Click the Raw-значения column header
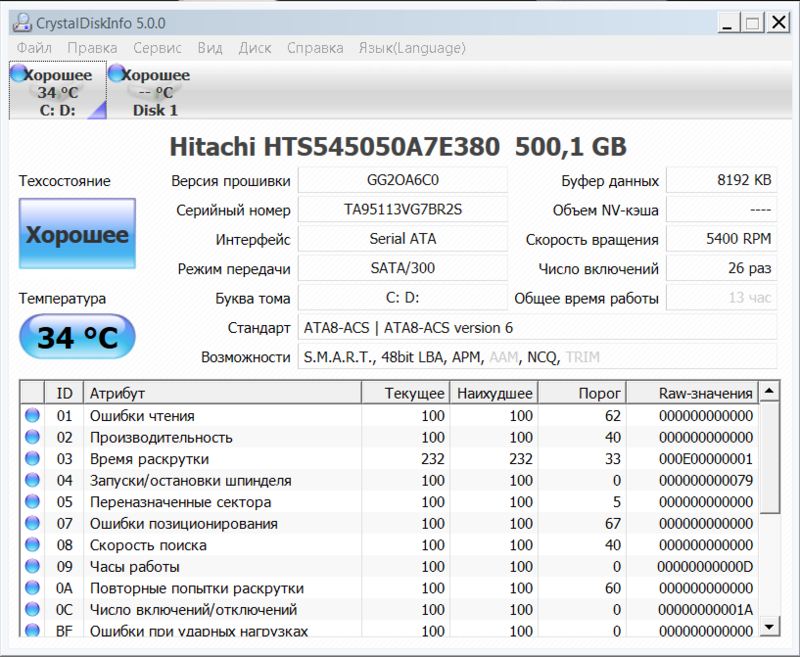 [692, 393]
